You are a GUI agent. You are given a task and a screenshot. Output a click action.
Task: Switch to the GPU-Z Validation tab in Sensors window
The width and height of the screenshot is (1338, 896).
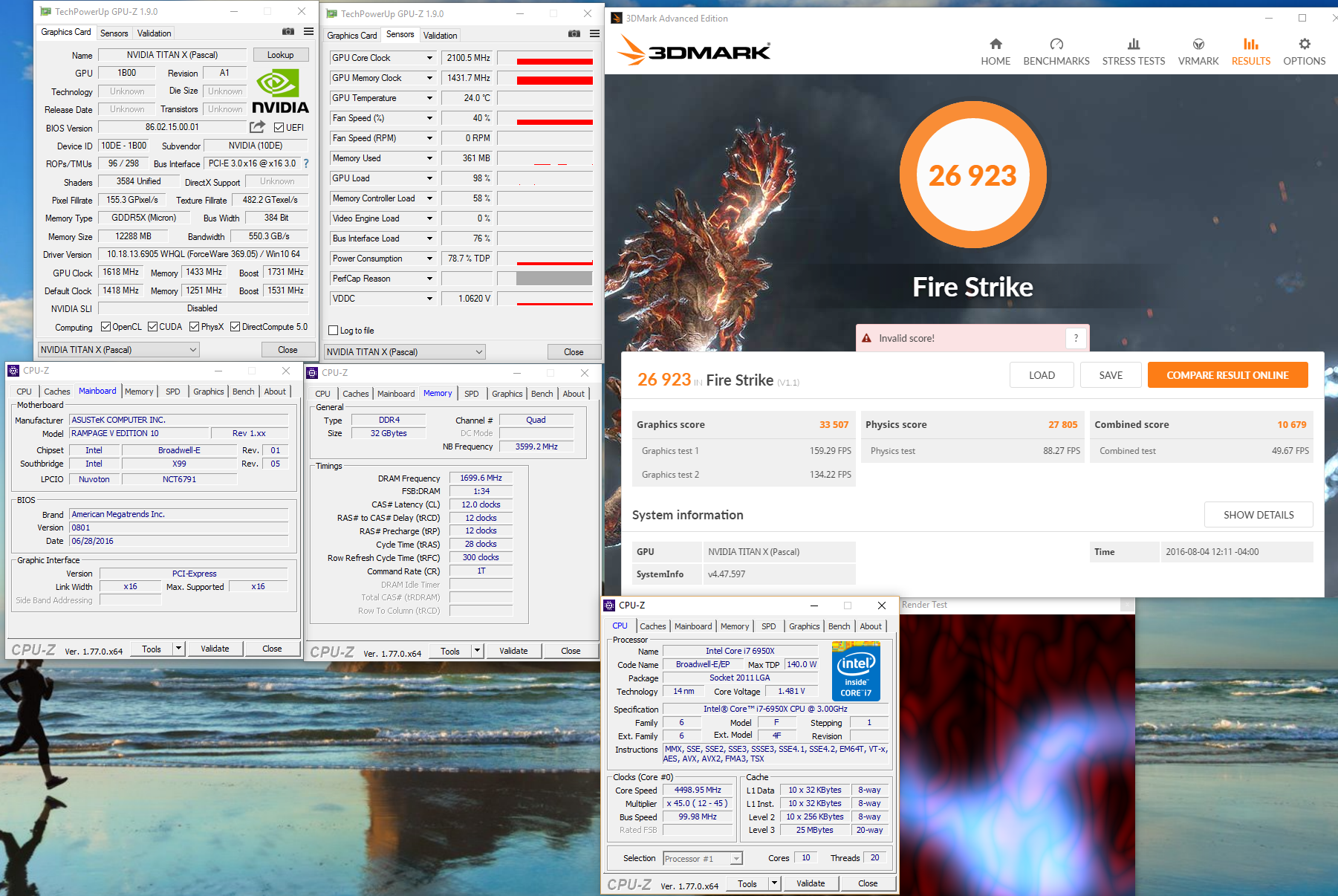click(x=440, y=36)
